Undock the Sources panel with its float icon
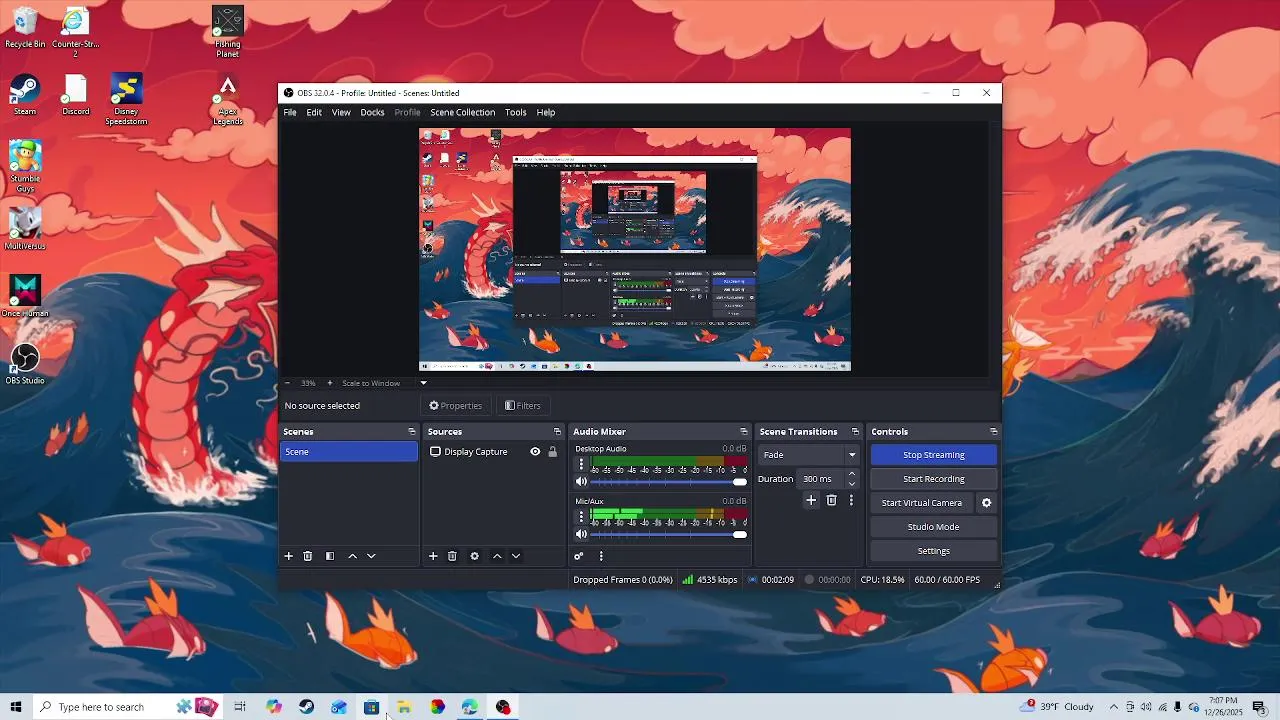This screenshot has height=720, width=1280. [555, 432]
